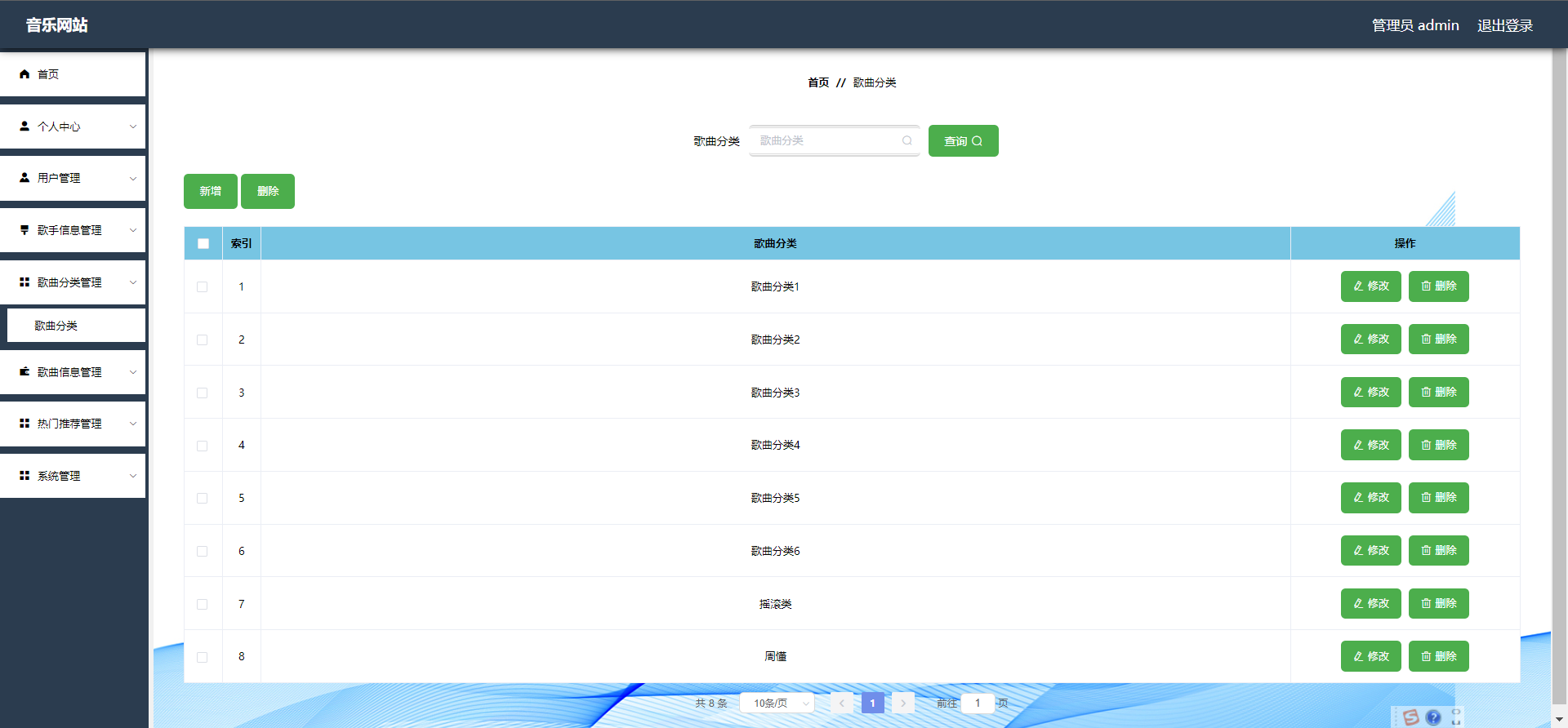Select page 1 in pagination

tap(873, 703)
